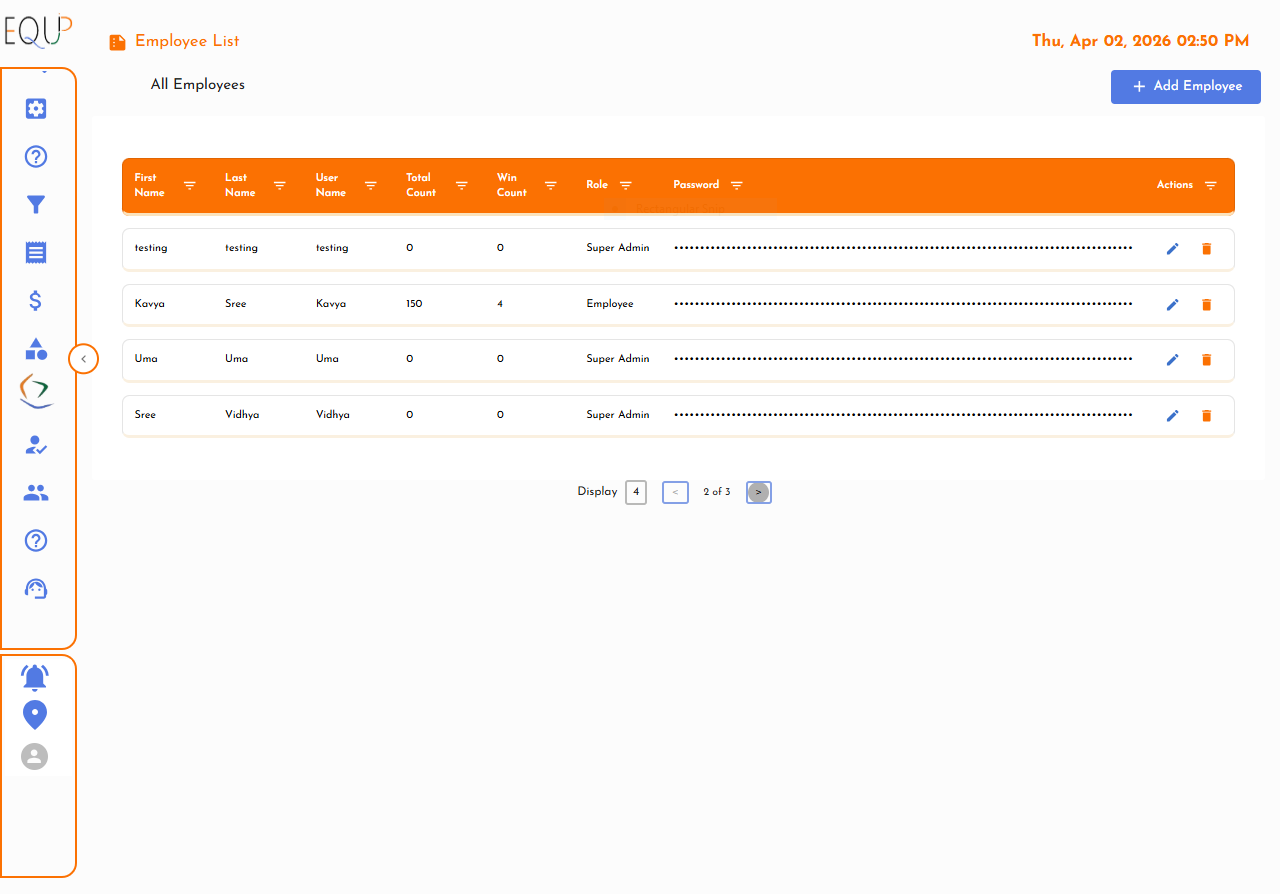This screenshot has height=894, width=1280.
Task: Open the user profile avatar
Action: 35,756
